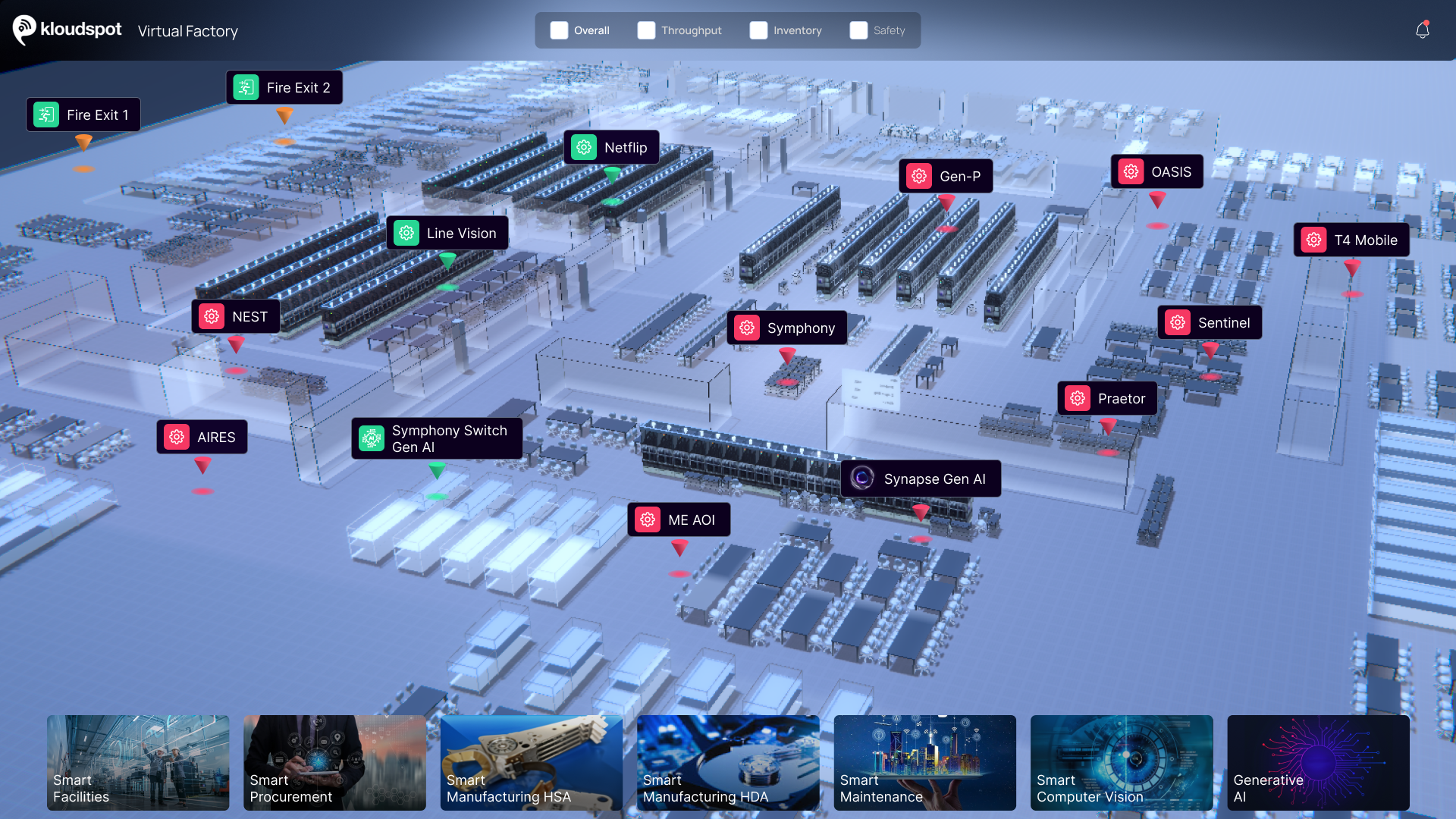Image resolution: width=1456 pixels, height=819 pixels.
Task: Check the Overall checkbox
Action: coord(559,30)
